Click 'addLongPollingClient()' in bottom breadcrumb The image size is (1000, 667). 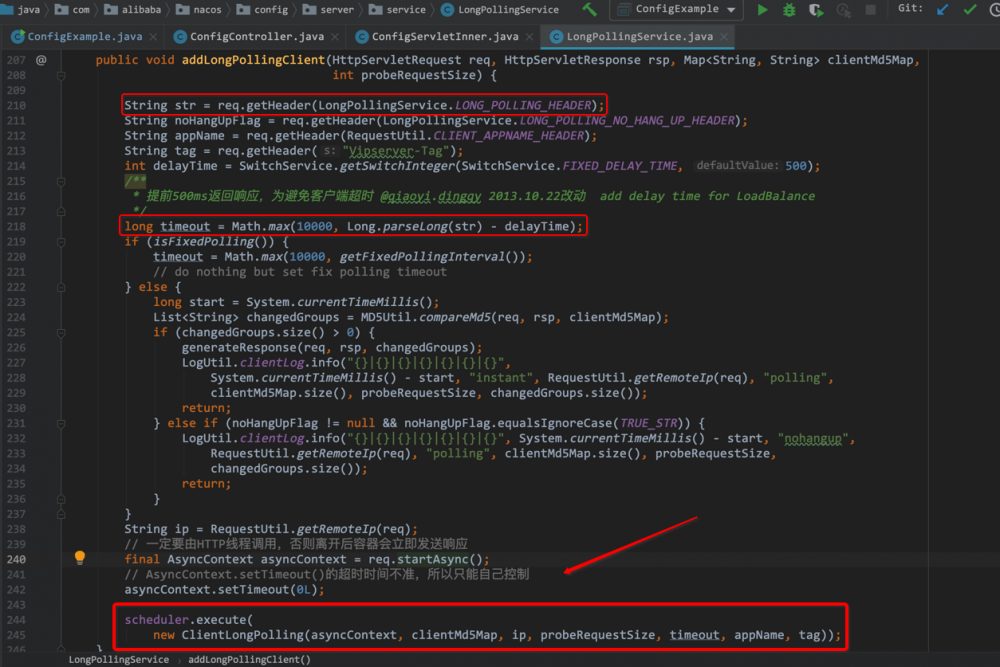[x=248, y=659]
